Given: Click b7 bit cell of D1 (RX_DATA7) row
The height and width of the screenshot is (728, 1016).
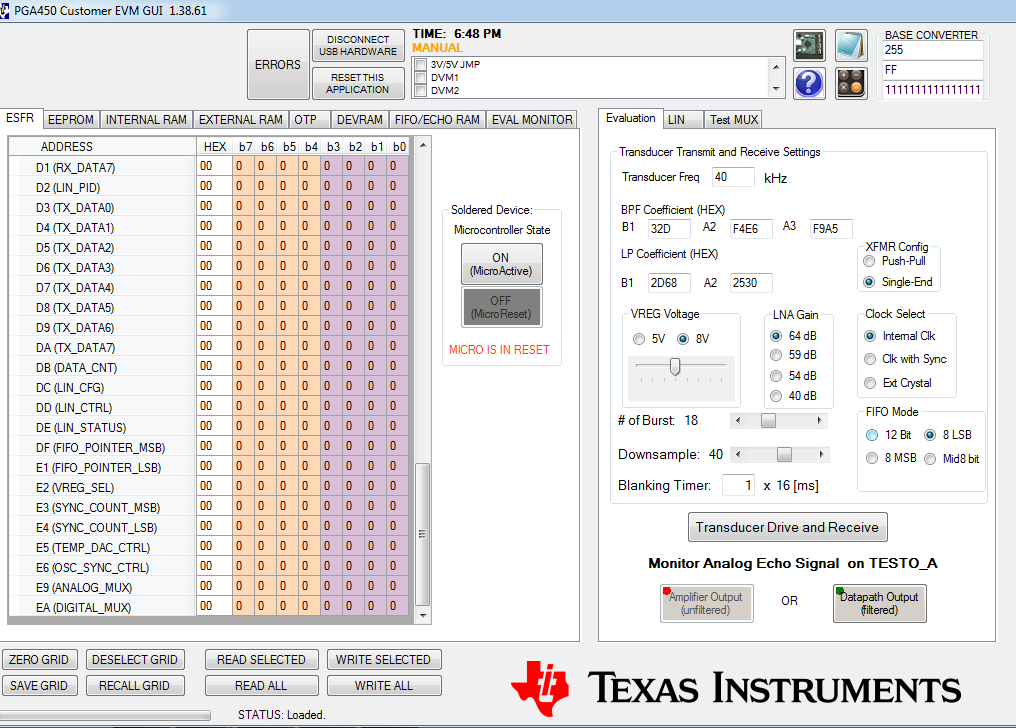Looking at the screenshot, I should click(x=244, y=166).
